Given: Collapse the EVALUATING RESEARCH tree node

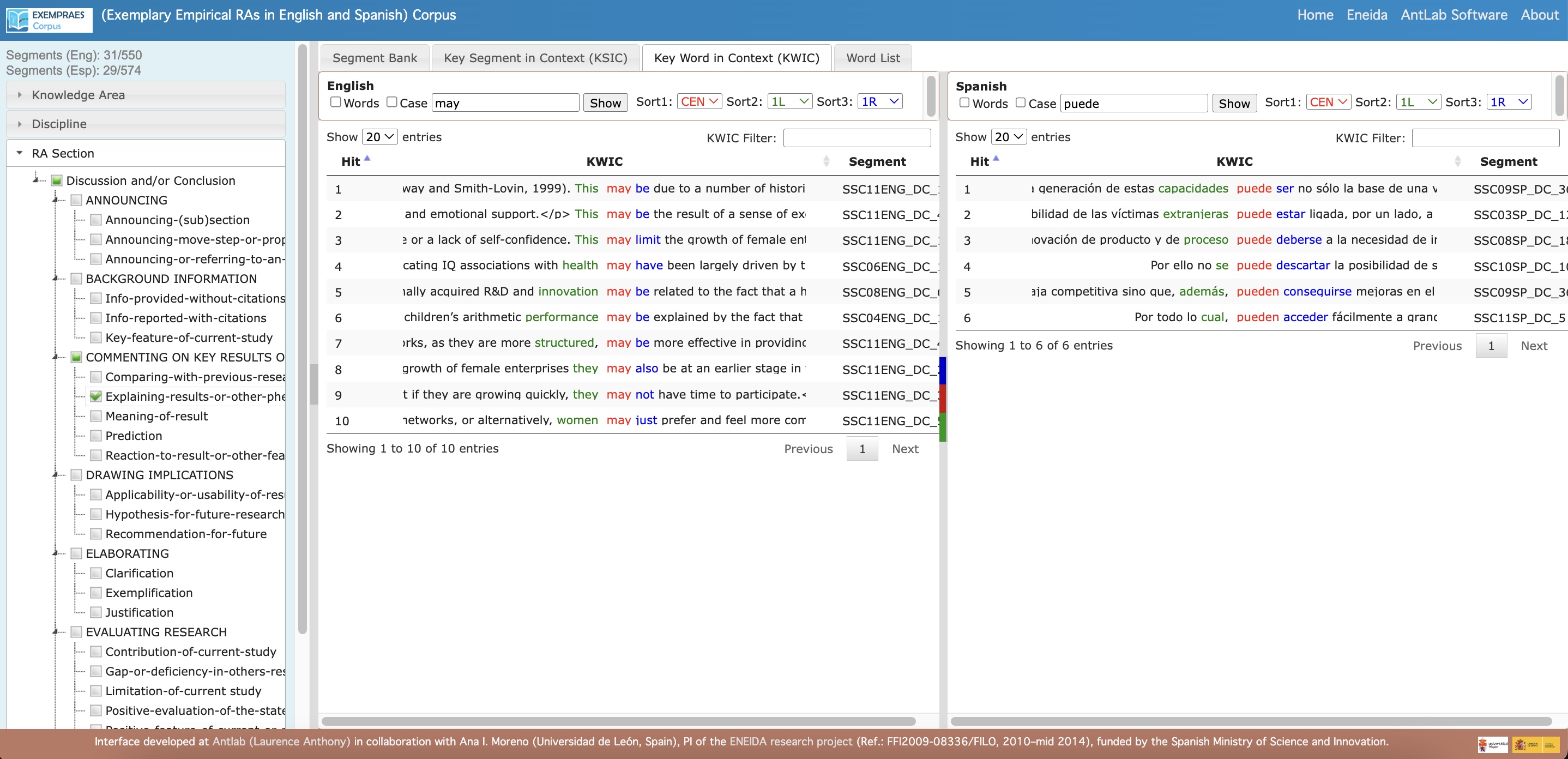Looking at the screenshot, I should (56, 631).
